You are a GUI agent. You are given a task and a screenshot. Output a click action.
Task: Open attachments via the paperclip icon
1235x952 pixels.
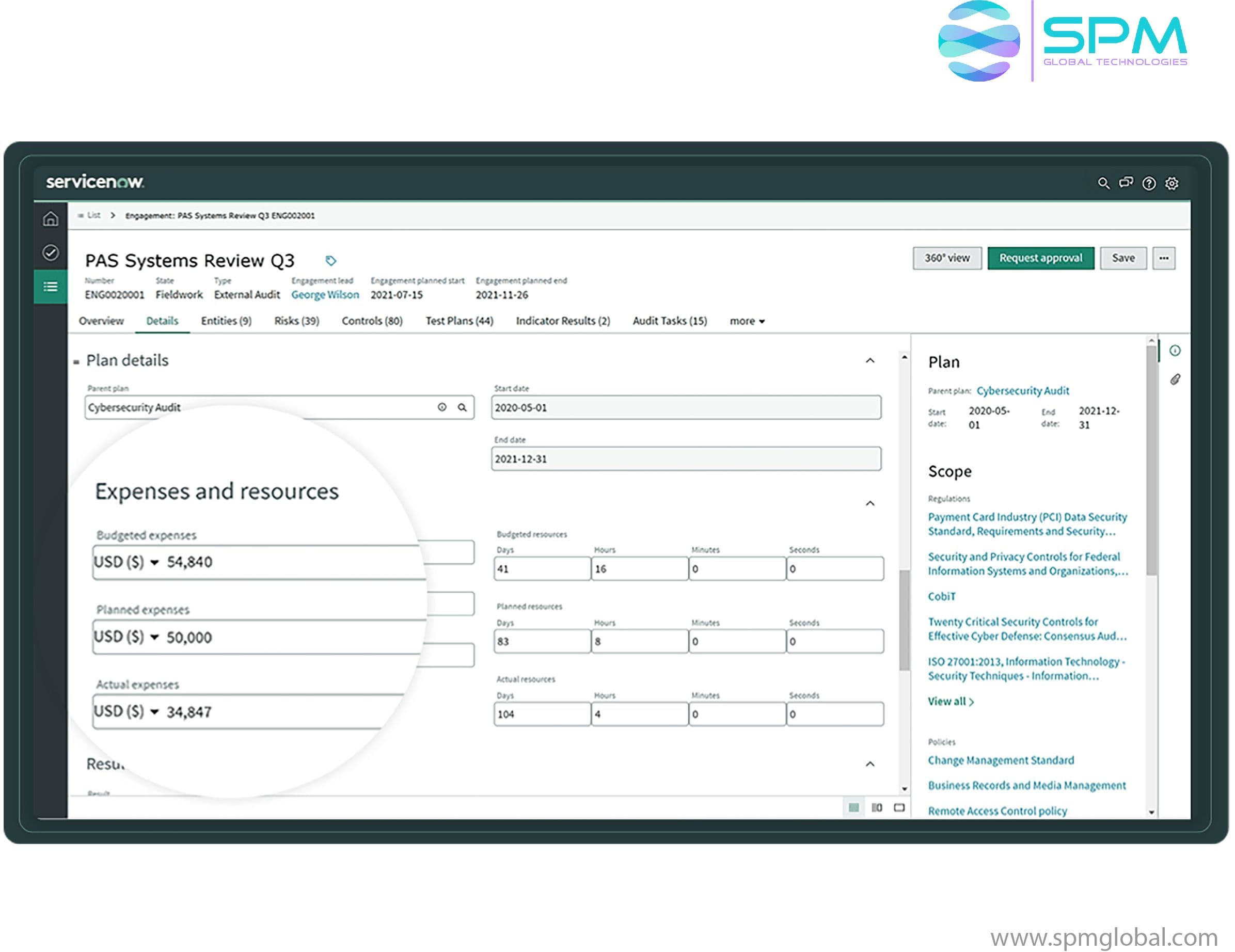pos(1175,379)
